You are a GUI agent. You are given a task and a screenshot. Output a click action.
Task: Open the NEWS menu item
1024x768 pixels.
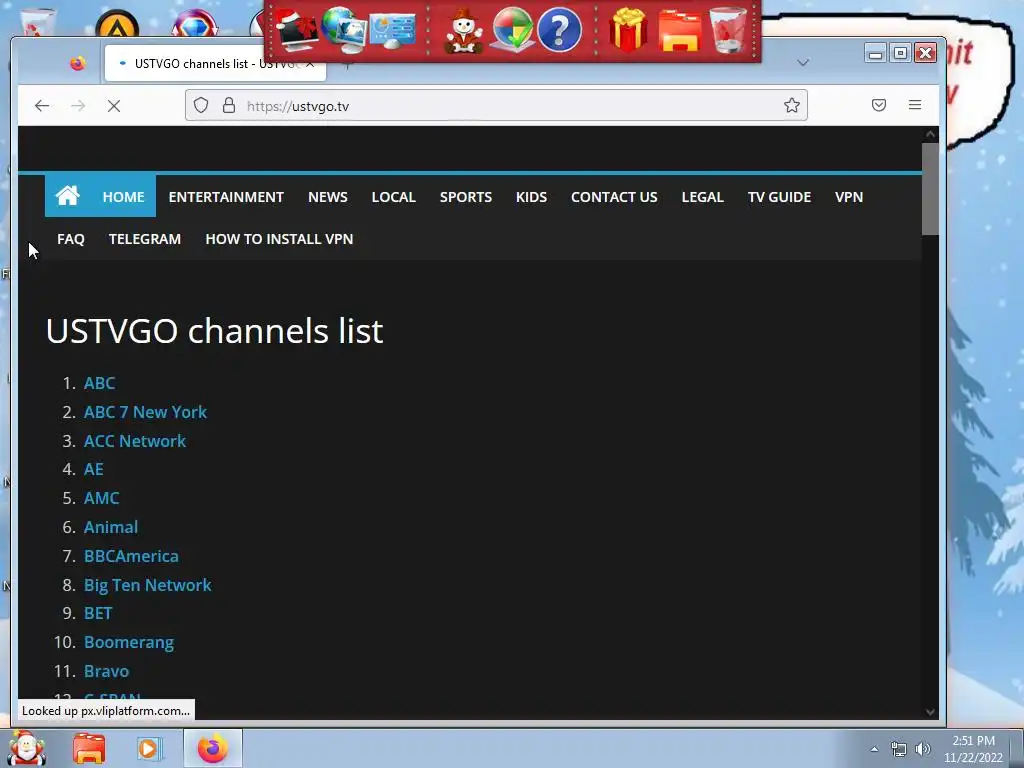click(x=328, y=197)
